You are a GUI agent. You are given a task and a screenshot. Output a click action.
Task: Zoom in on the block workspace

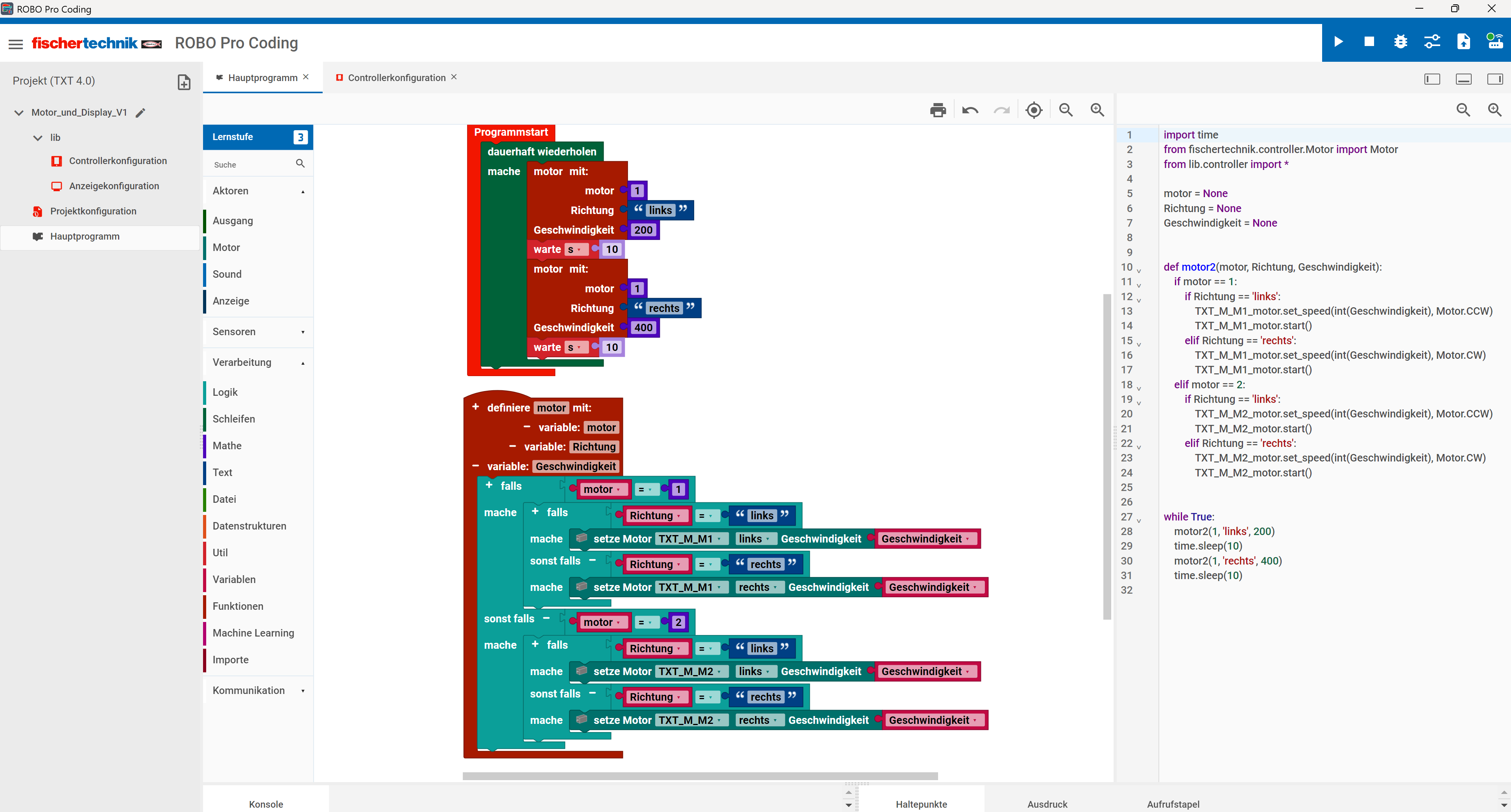pos(1097,110)
